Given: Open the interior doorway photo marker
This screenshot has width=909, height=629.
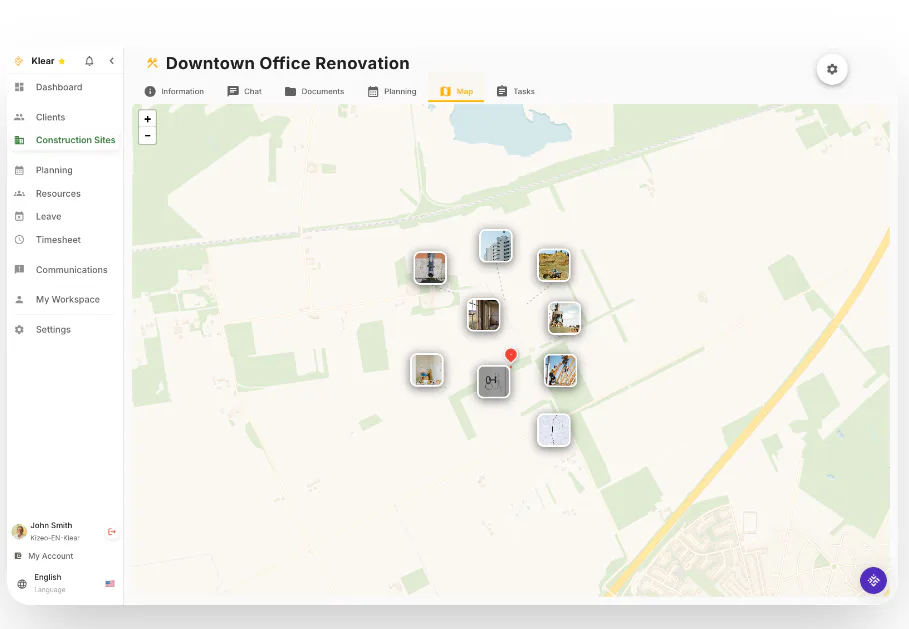Looking at the screenshot, I should [x=483, y=315].
